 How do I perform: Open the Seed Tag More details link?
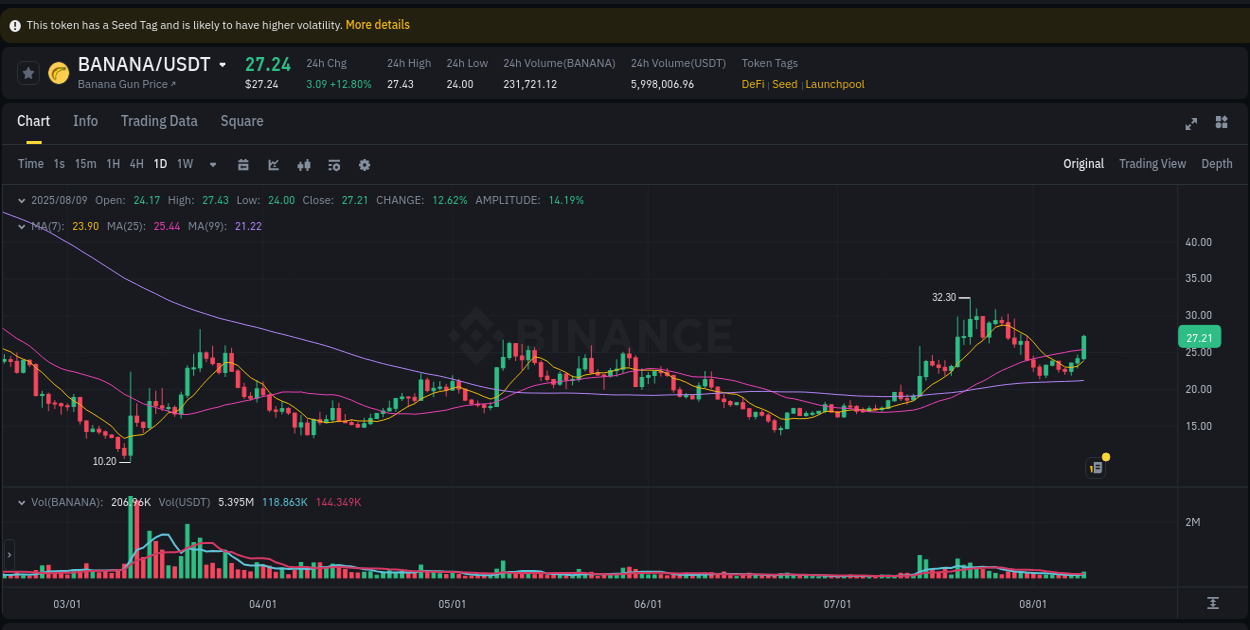[x=378, y=24]
